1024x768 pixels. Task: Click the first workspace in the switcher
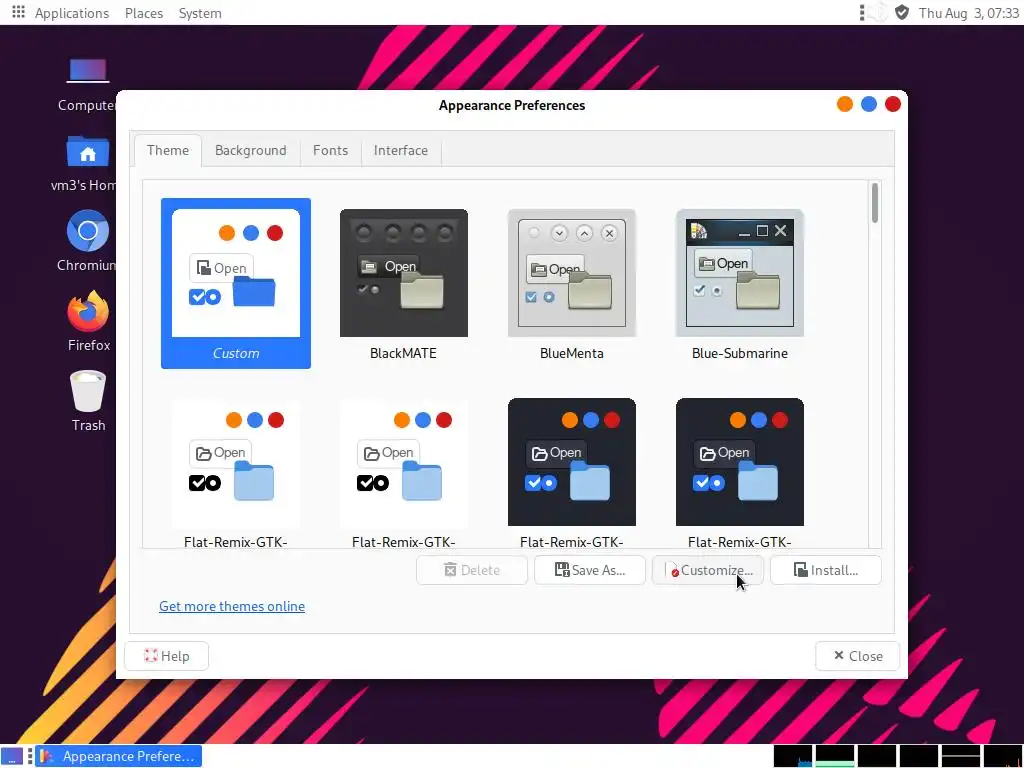point(793,756)
